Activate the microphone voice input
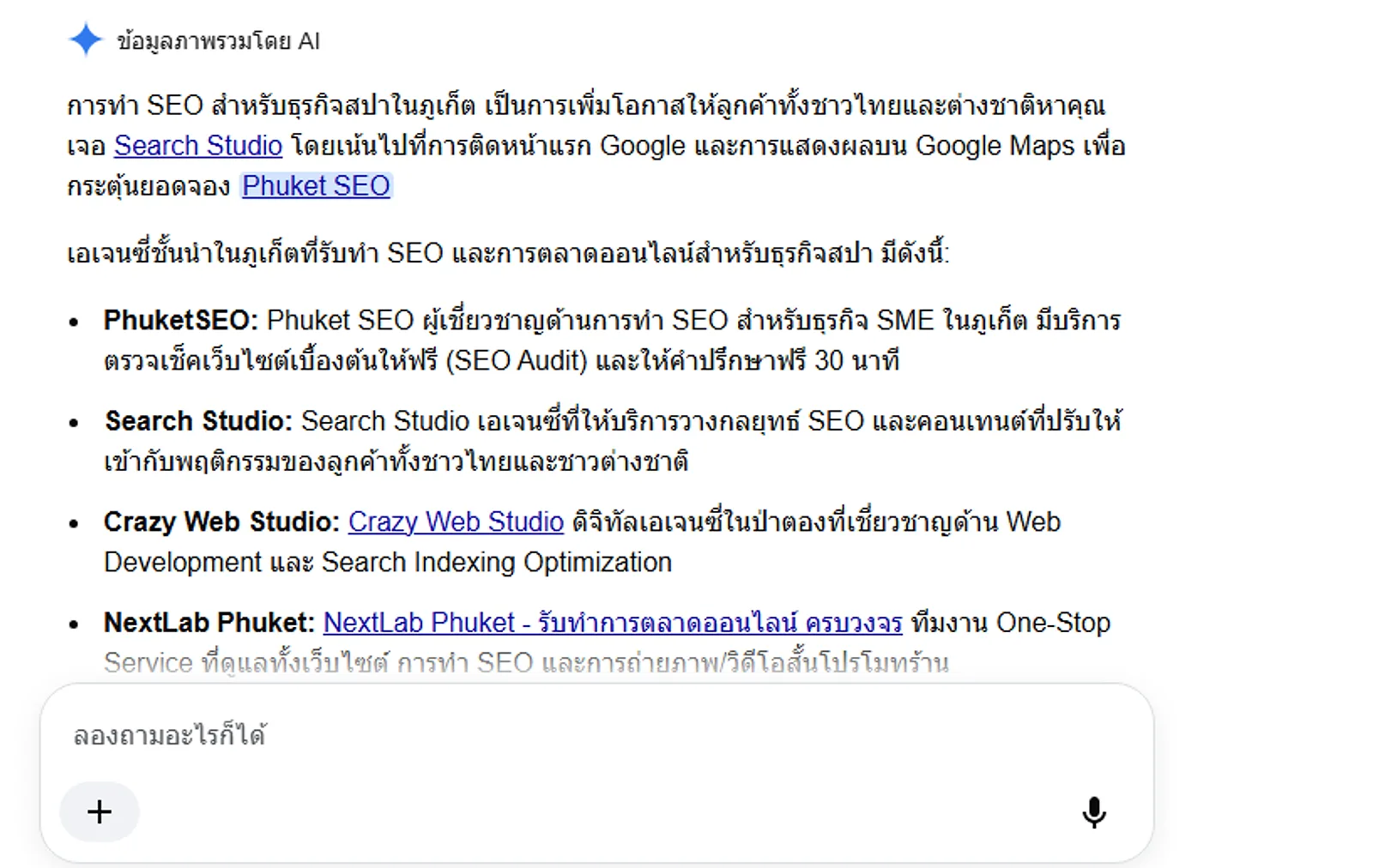This screenshot has height=868, width=1373. [1094, 812]
